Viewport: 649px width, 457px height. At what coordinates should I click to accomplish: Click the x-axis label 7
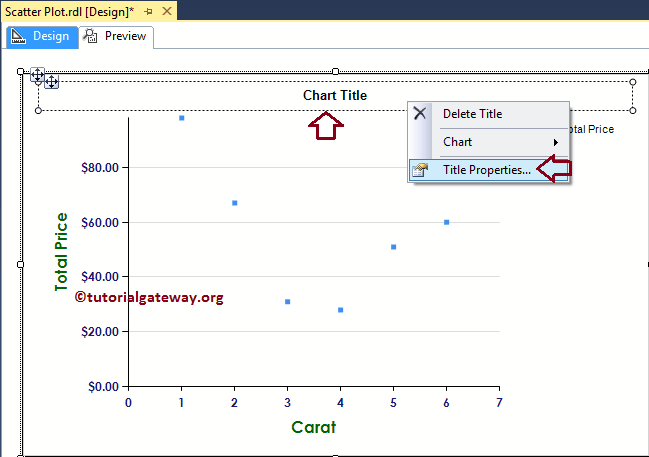pos(499,403)
